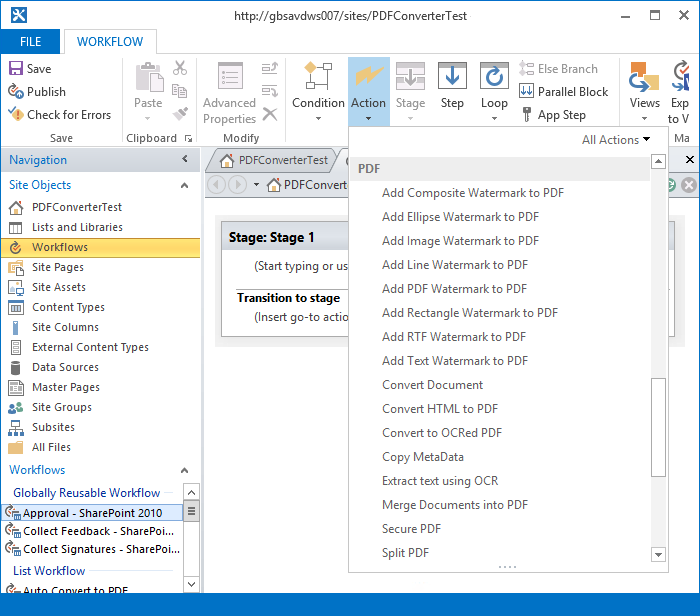Open the Views button
This screenshot has width=700, height=616.
click(x=645, y=92)
